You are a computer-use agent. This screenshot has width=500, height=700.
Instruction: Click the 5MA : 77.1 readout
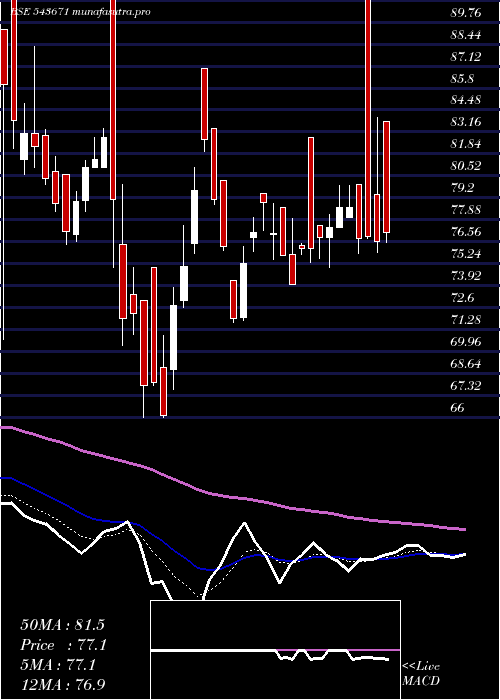pyautogui.click(x=58, y=665)
